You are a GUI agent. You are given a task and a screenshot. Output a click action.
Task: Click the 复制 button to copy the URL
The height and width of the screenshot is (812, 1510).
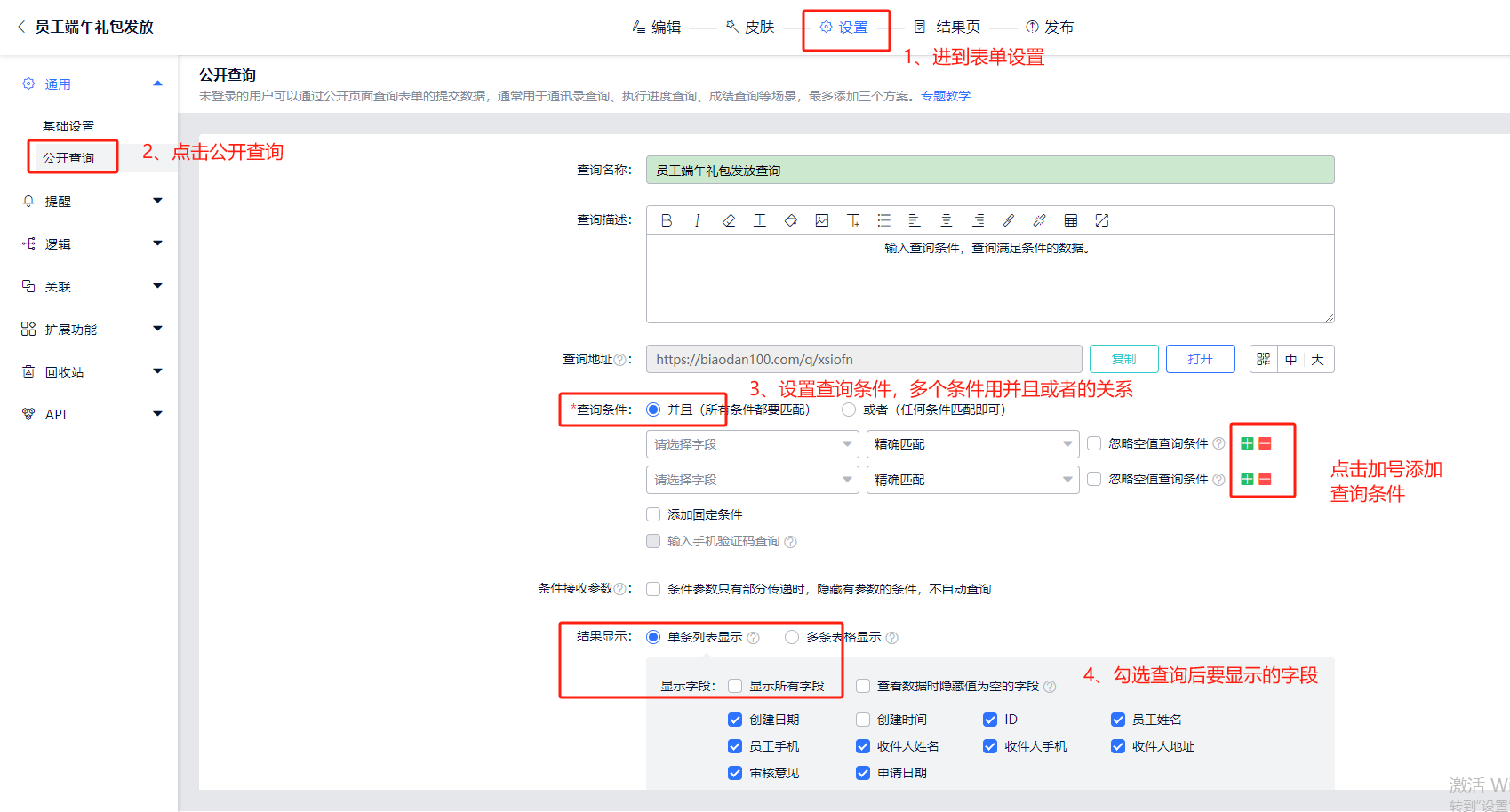pyautogui.click(x=1123, y=359)
